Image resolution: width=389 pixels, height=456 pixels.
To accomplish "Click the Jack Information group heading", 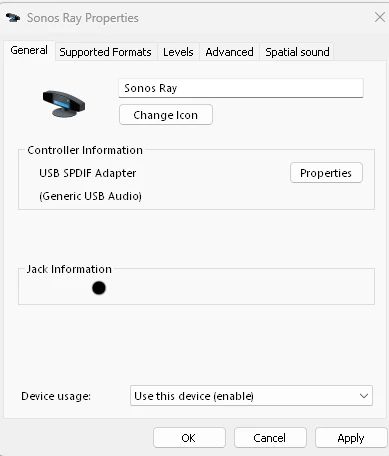I will 69,269.
